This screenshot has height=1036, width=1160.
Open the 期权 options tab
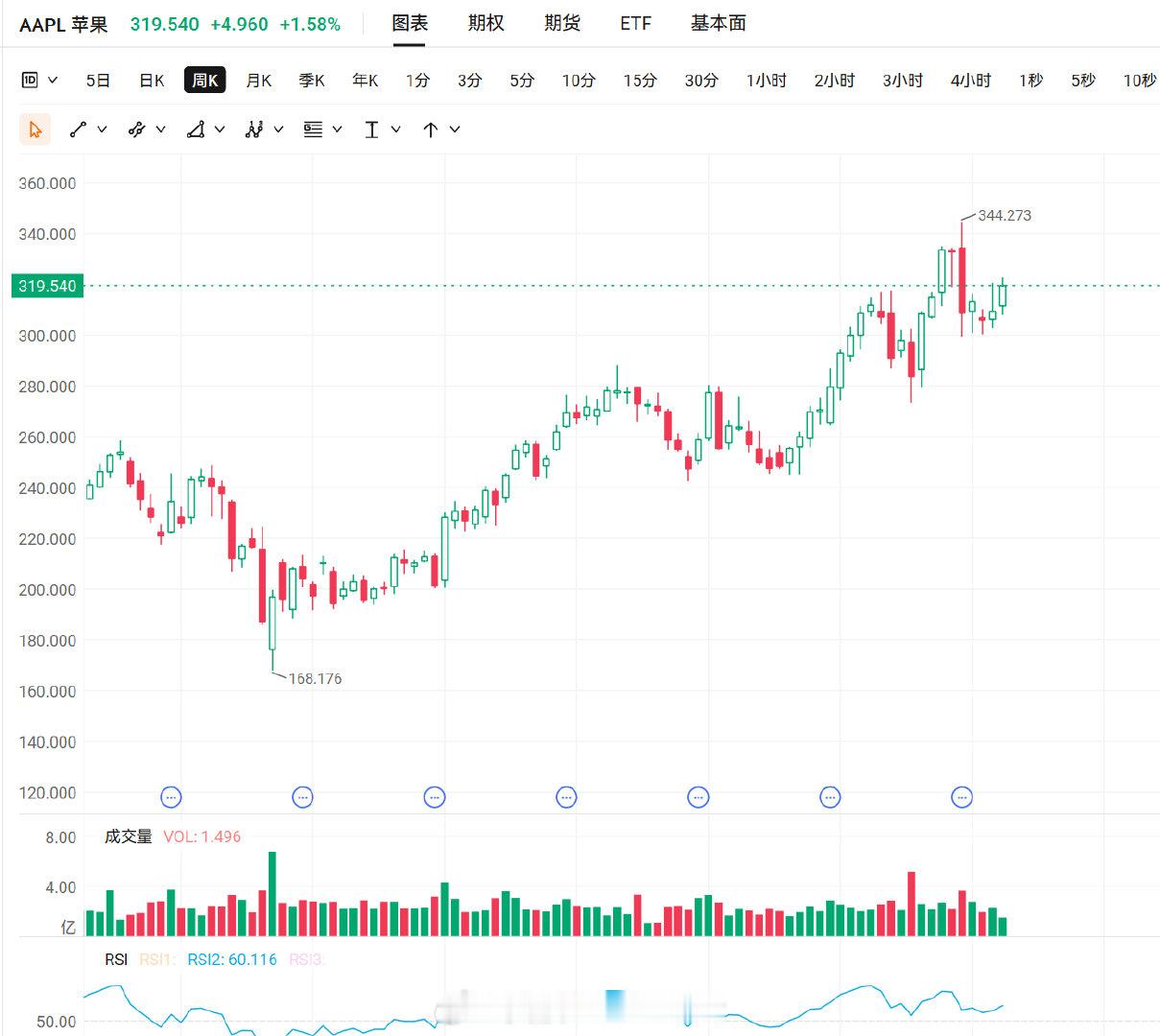point(485,23)
